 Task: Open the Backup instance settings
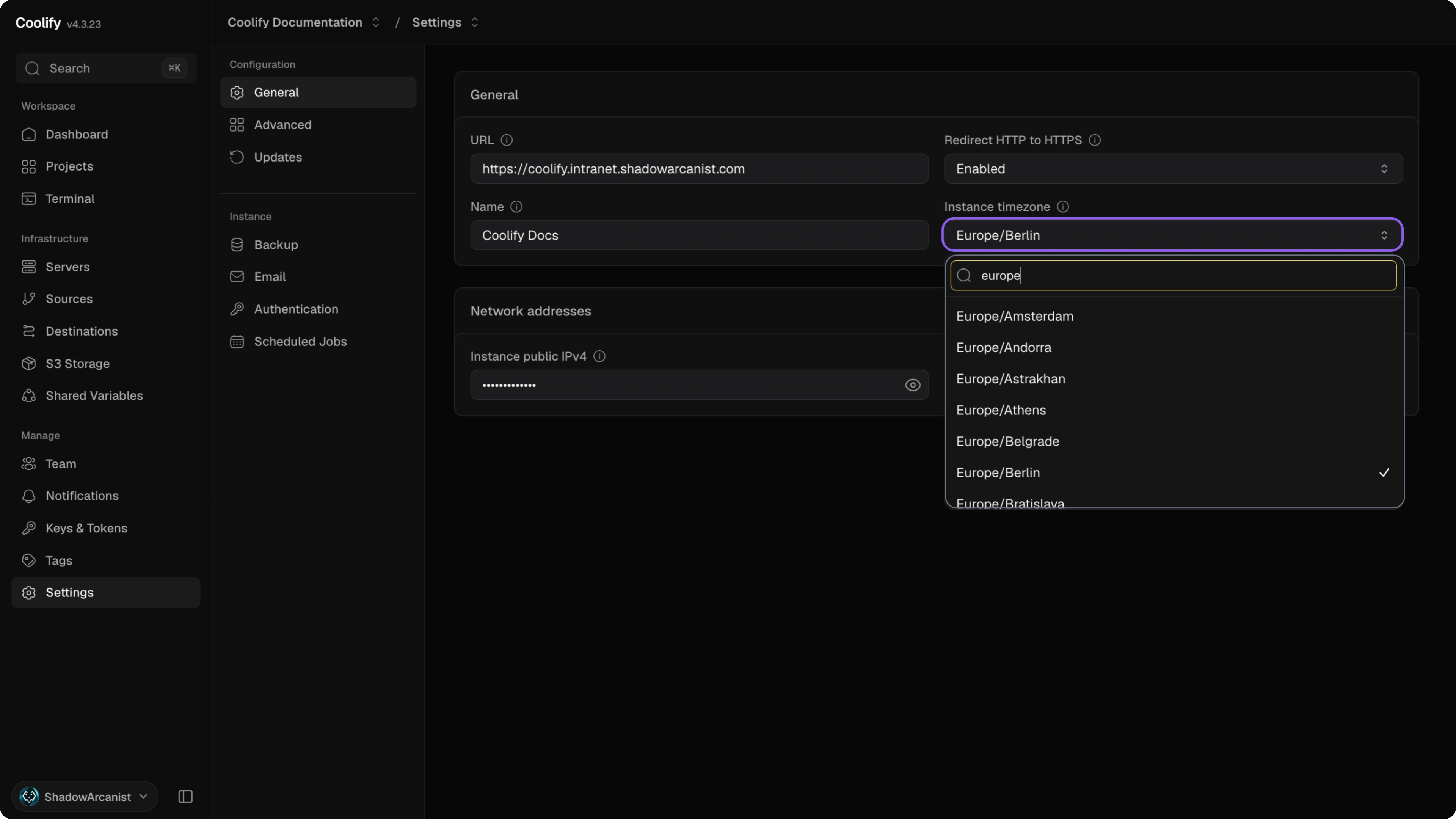point(318,245)
